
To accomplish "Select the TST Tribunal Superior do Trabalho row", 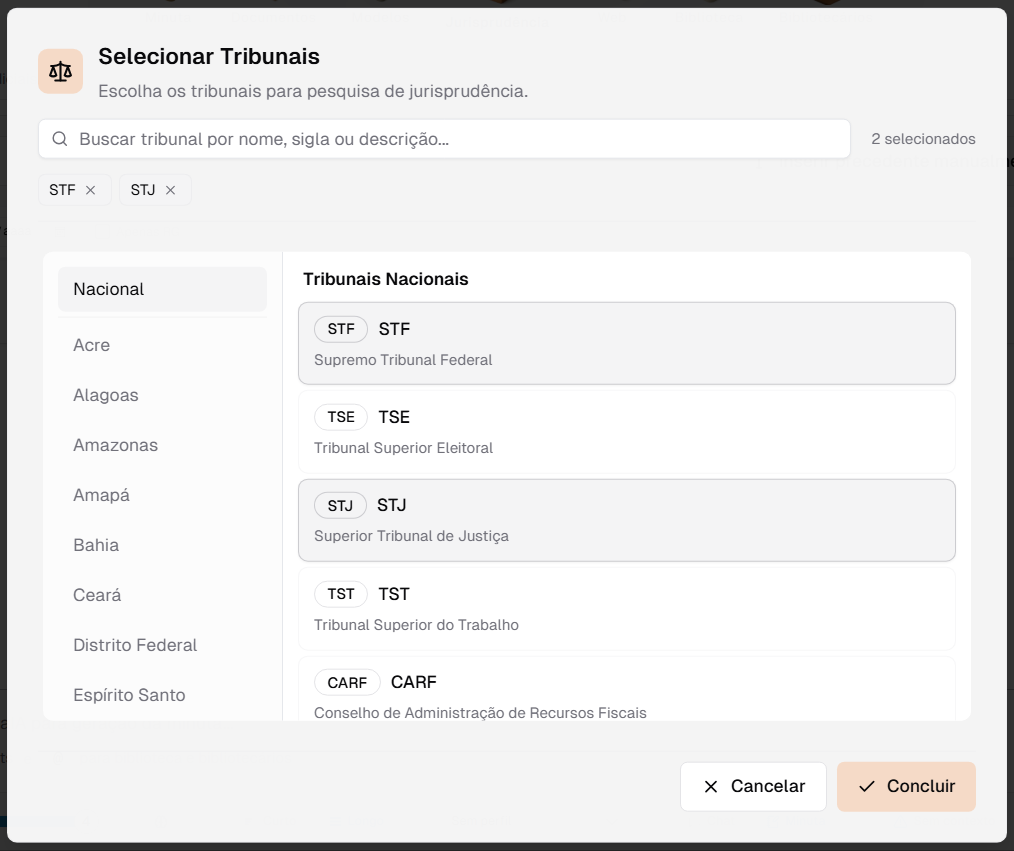I will (x=626, y=608).
